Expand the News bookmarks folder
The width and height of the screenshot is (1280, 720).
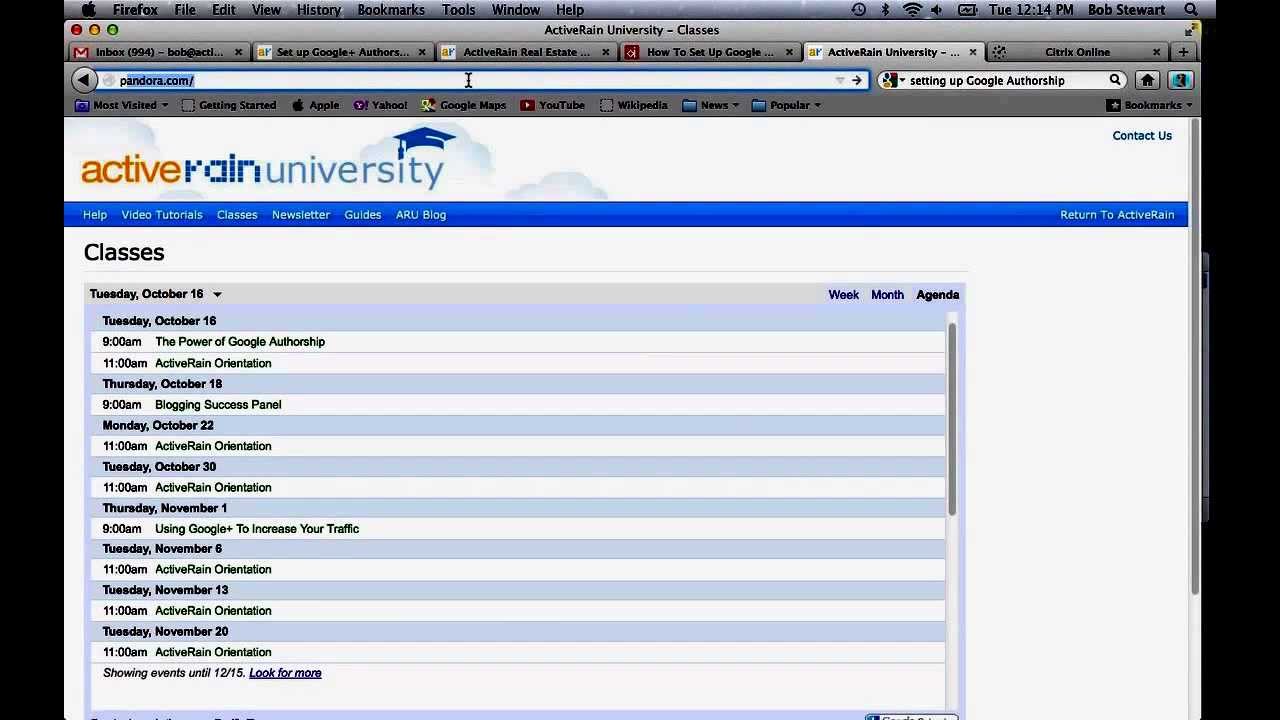click(711, 105)
